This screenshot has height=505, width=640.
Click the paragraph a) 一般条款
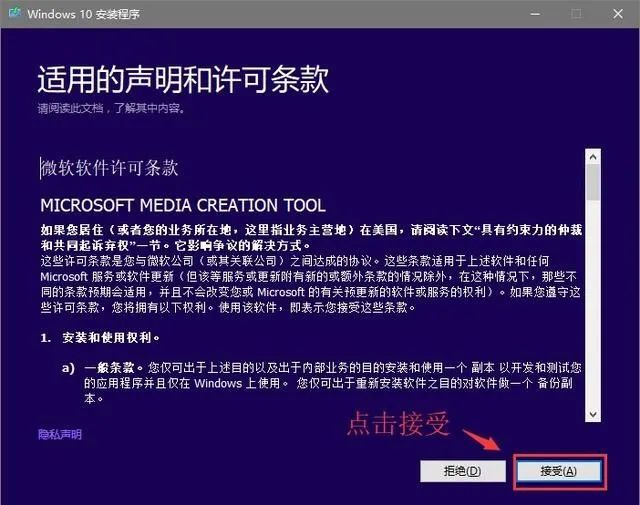322,383
